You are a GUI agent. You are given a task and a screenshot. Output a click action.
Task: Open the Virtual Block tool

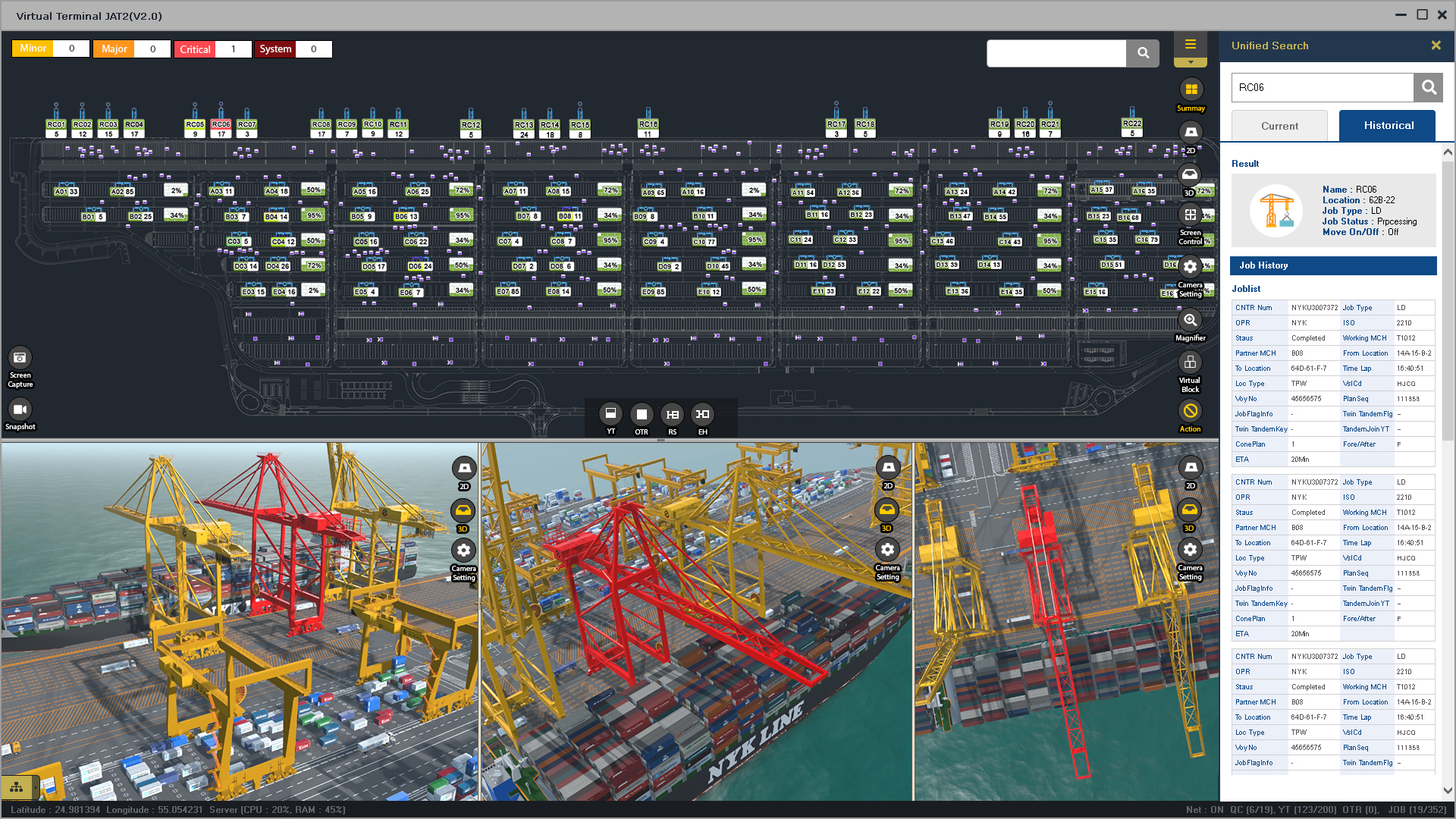[1190, 363]
